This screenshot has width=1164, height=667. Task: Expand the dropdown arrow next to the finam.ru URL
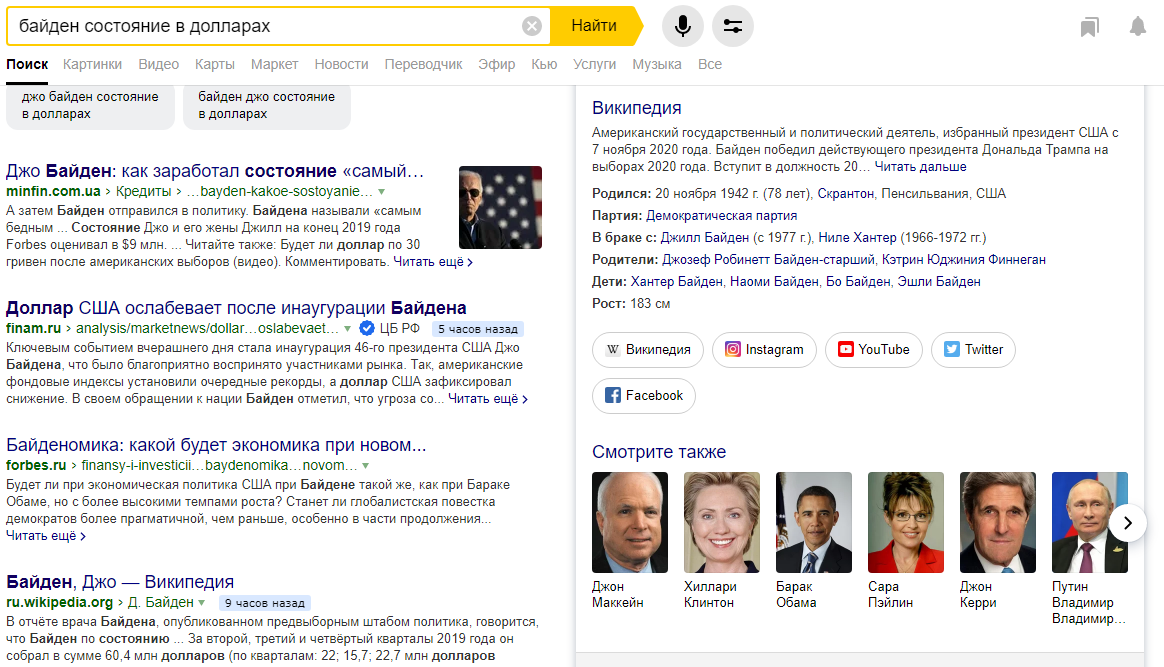(347, 329)
